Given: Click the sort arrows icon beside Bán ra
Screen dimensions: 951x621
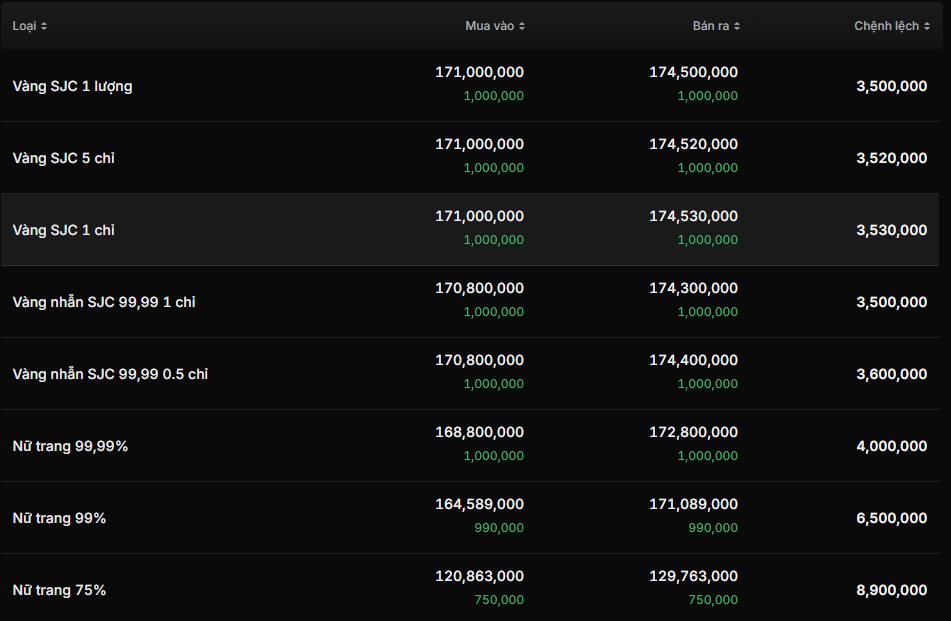Looking at the screenshot, I should click(x=737, y=26).
